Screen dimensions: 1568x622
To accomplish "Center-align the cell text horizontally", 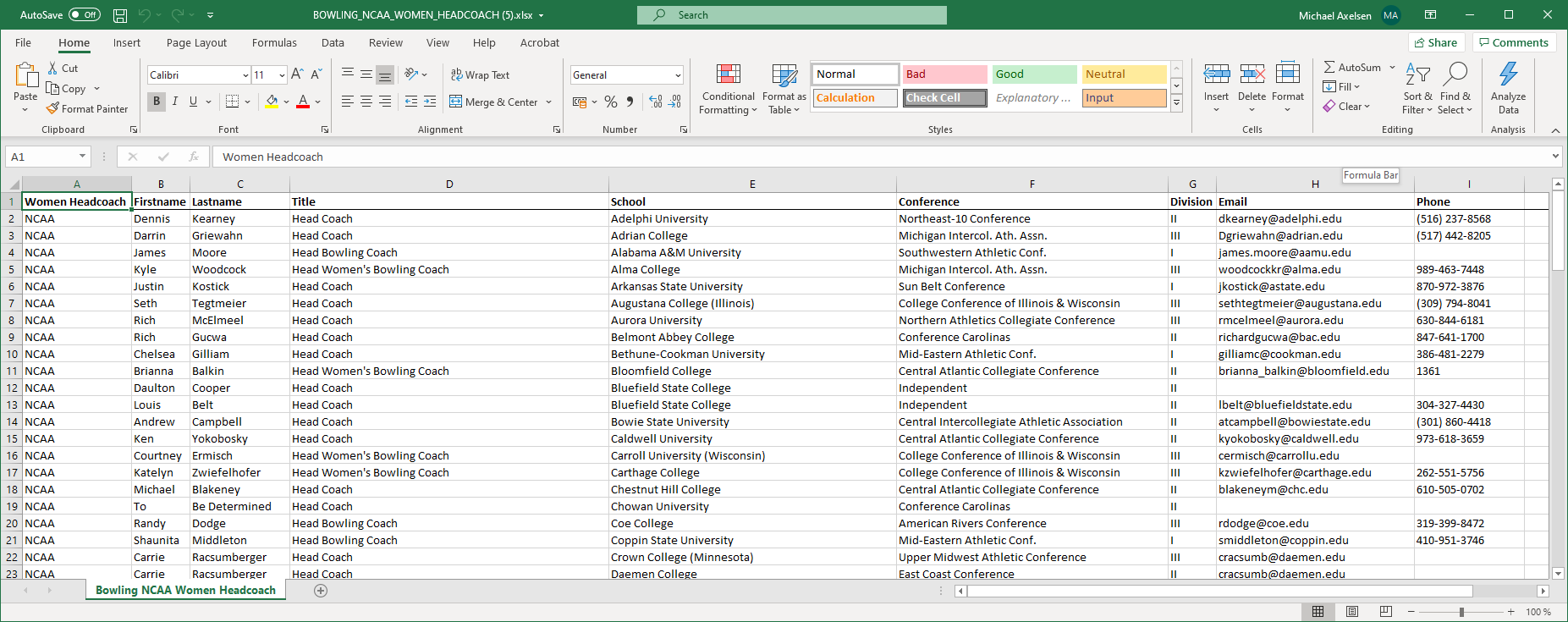I will click(366, 102).
